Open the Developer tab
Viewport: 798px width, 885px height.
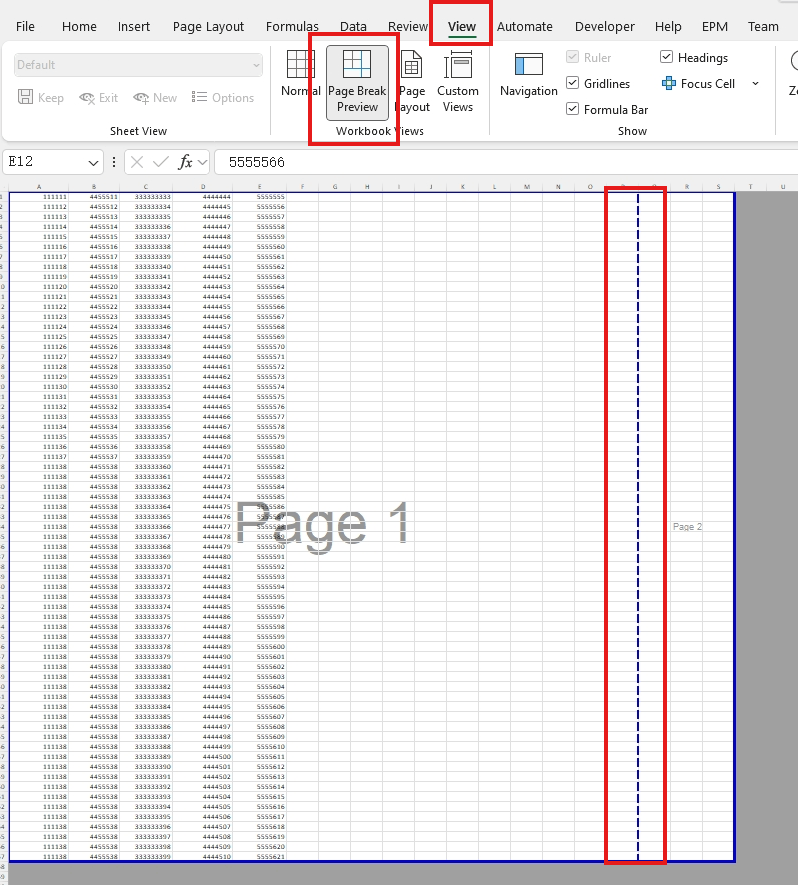pos(604,27)
